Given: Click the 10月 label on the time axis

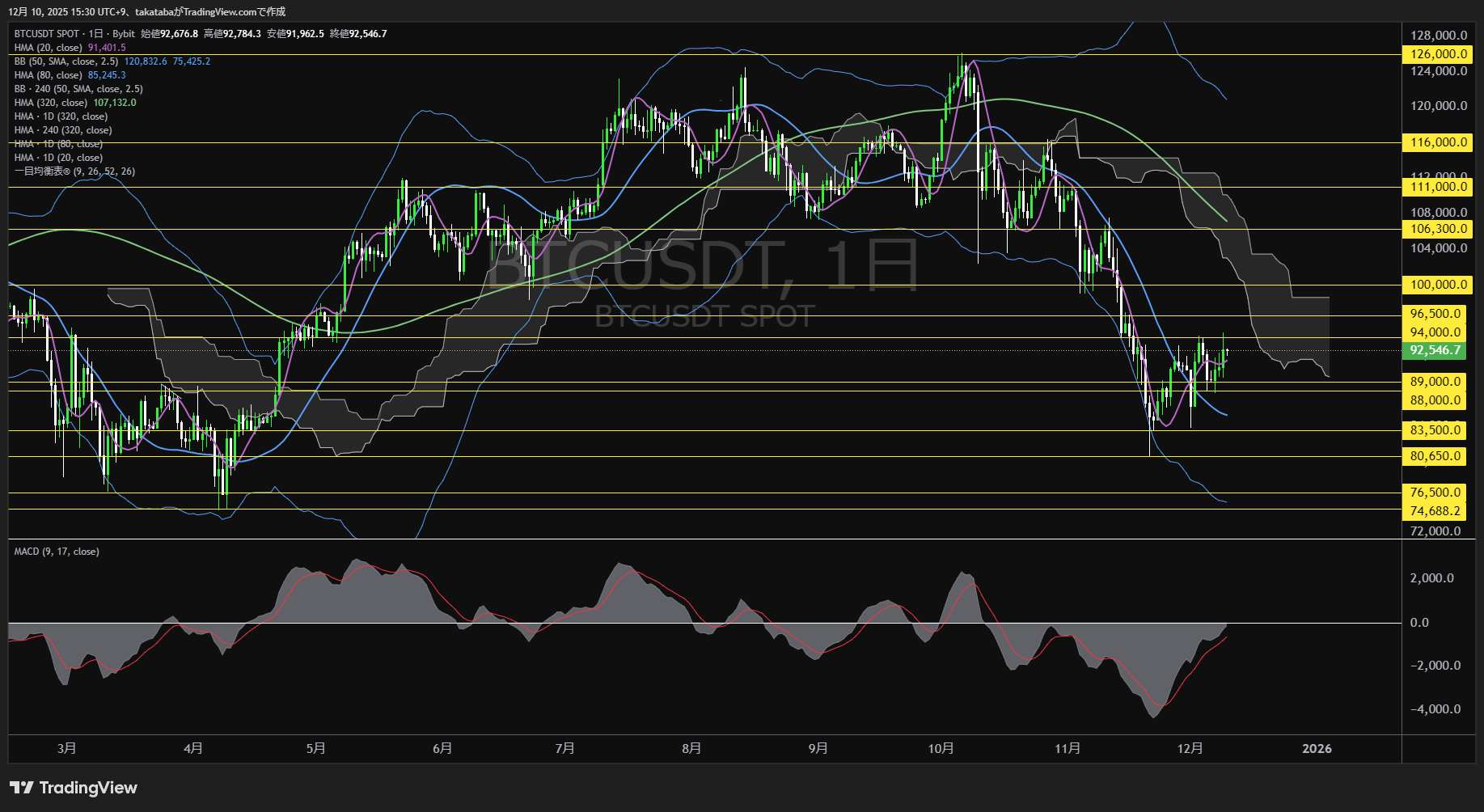Looking at the screenshot, I should 941,748.
